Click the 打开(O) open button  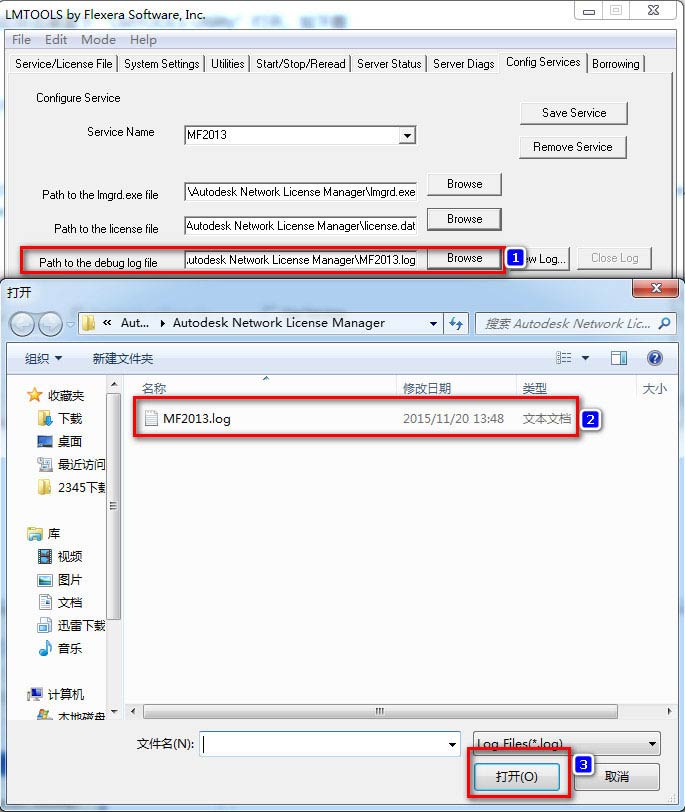click(517, 776)
